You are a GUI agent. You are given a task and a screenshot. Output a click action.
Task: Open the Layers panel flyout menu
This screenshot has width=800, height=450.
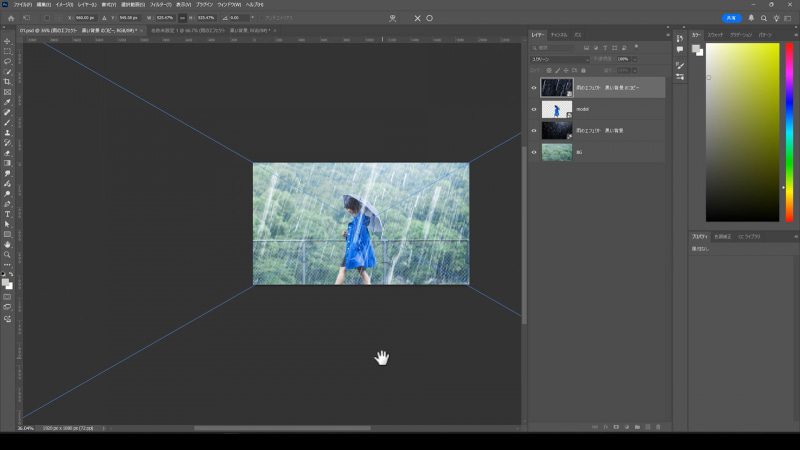[667, 35]
